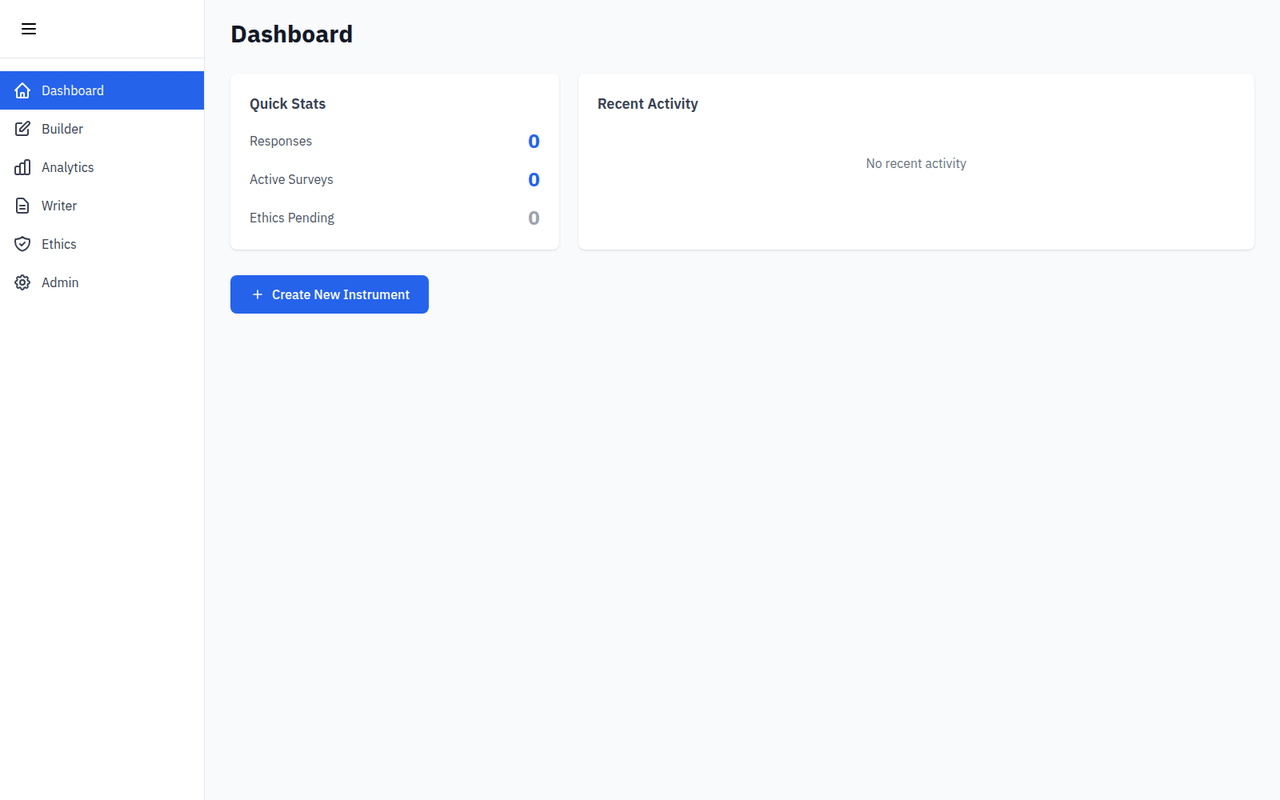This screenshot has height=800, width=1280.
Task: Go to the Admin section
Action: point(61,282)
